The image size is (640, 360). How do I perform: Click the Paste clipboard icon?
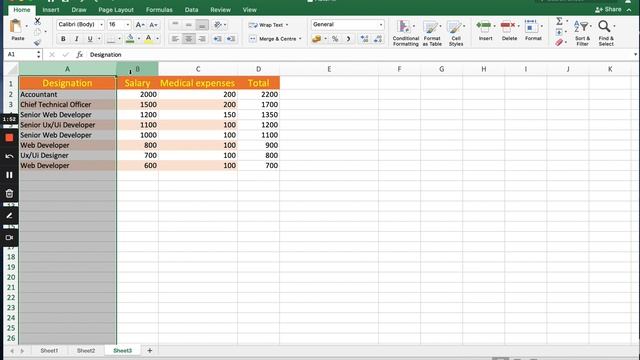(x=16, y=27)
